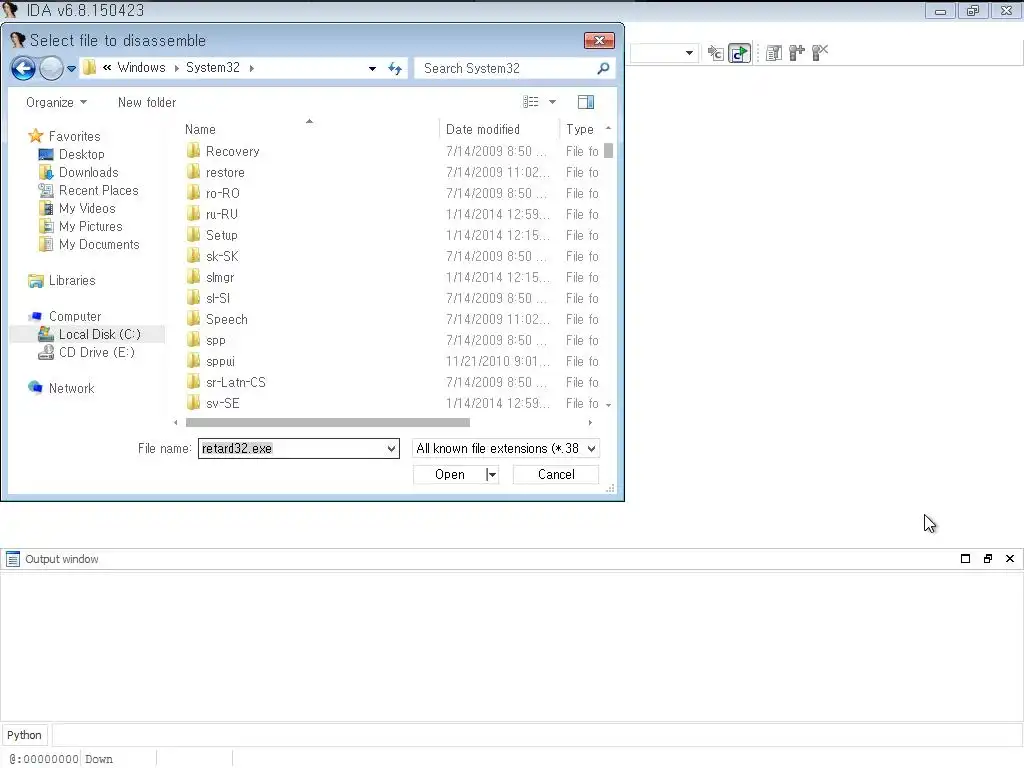Click the search magnifier icon
The width and height of the screenshot is (1024, 768).
point(603,68)
